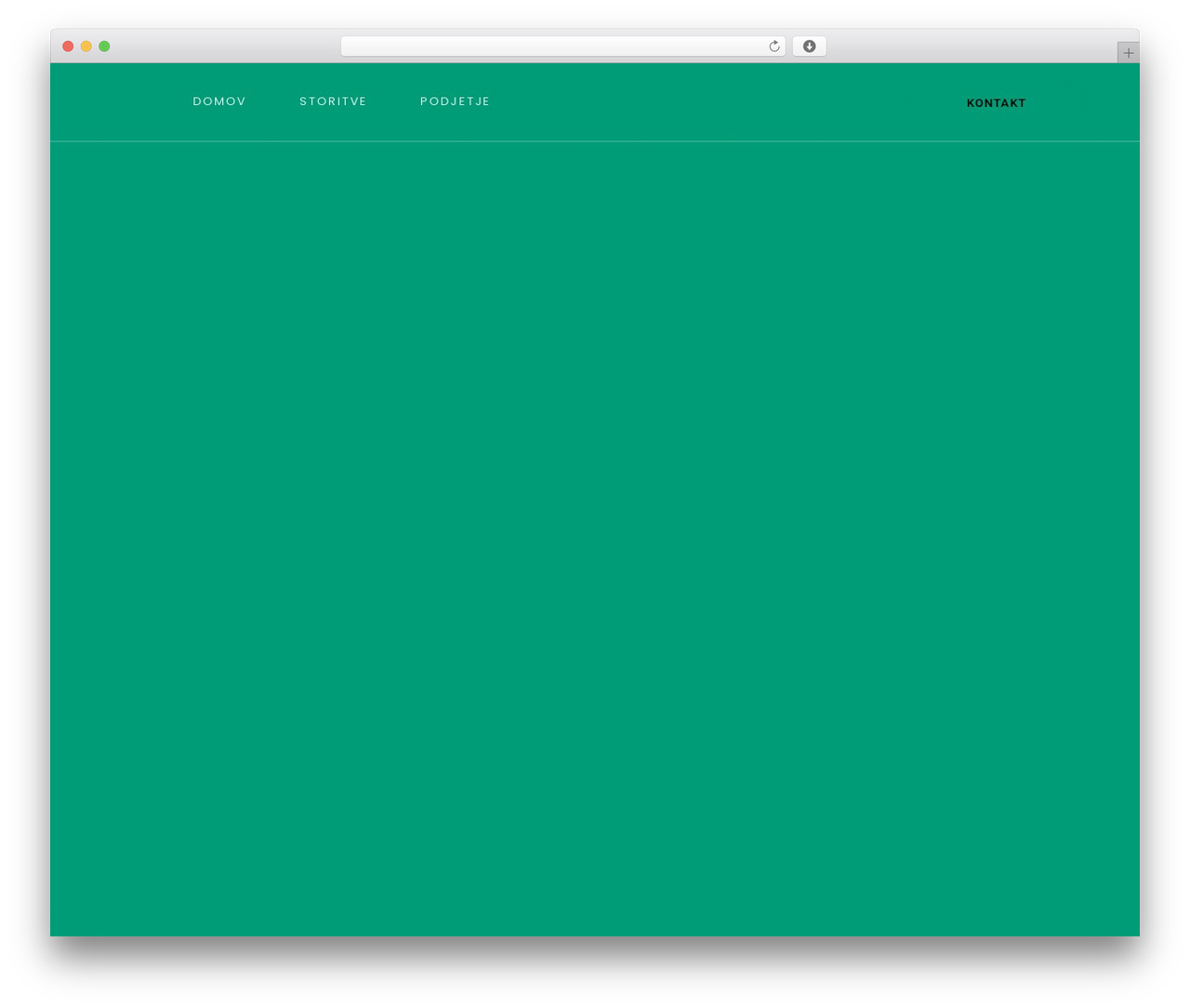
Task: Reload the page with the refresh icon
Action: coord(774,46)
